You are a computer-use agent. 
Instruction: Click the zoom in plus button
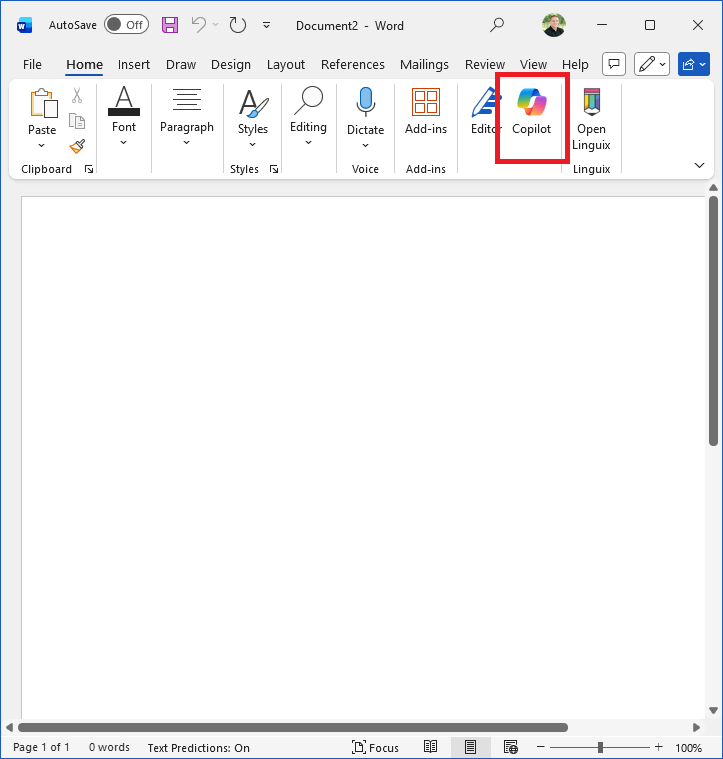(658, 747)
